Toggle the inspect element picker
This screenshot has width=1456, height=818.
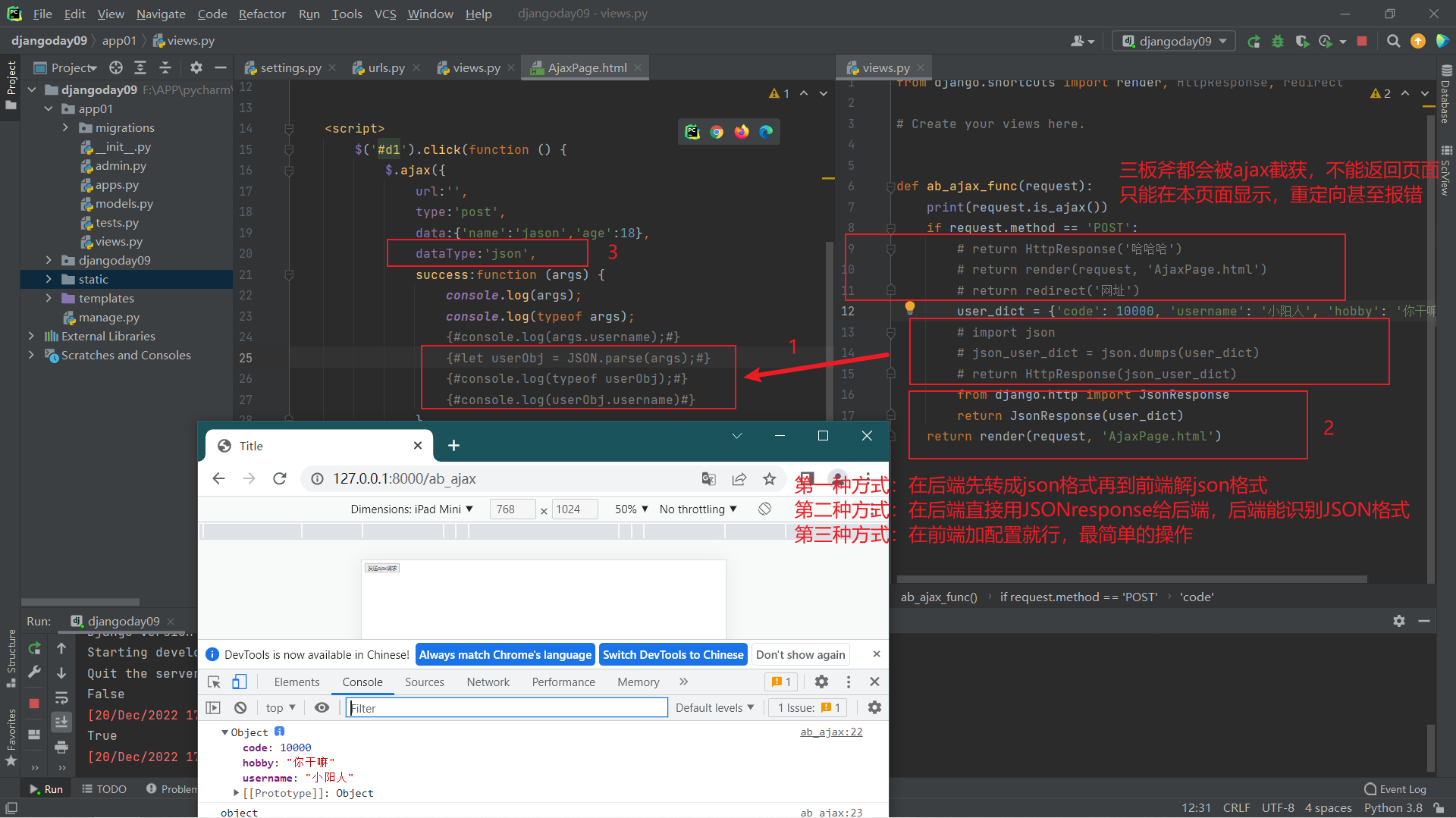click(x=214, y=682)
